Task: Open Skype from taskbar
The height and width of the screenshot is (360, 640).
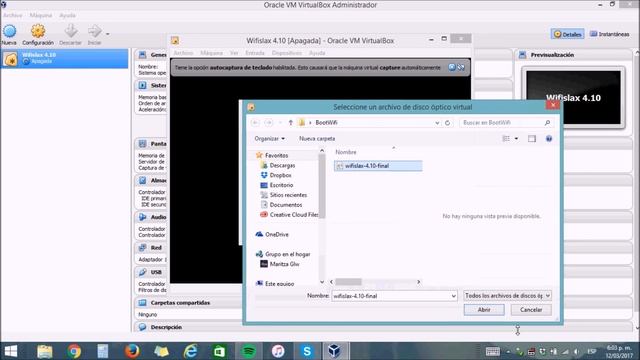Action: point(307,351)
